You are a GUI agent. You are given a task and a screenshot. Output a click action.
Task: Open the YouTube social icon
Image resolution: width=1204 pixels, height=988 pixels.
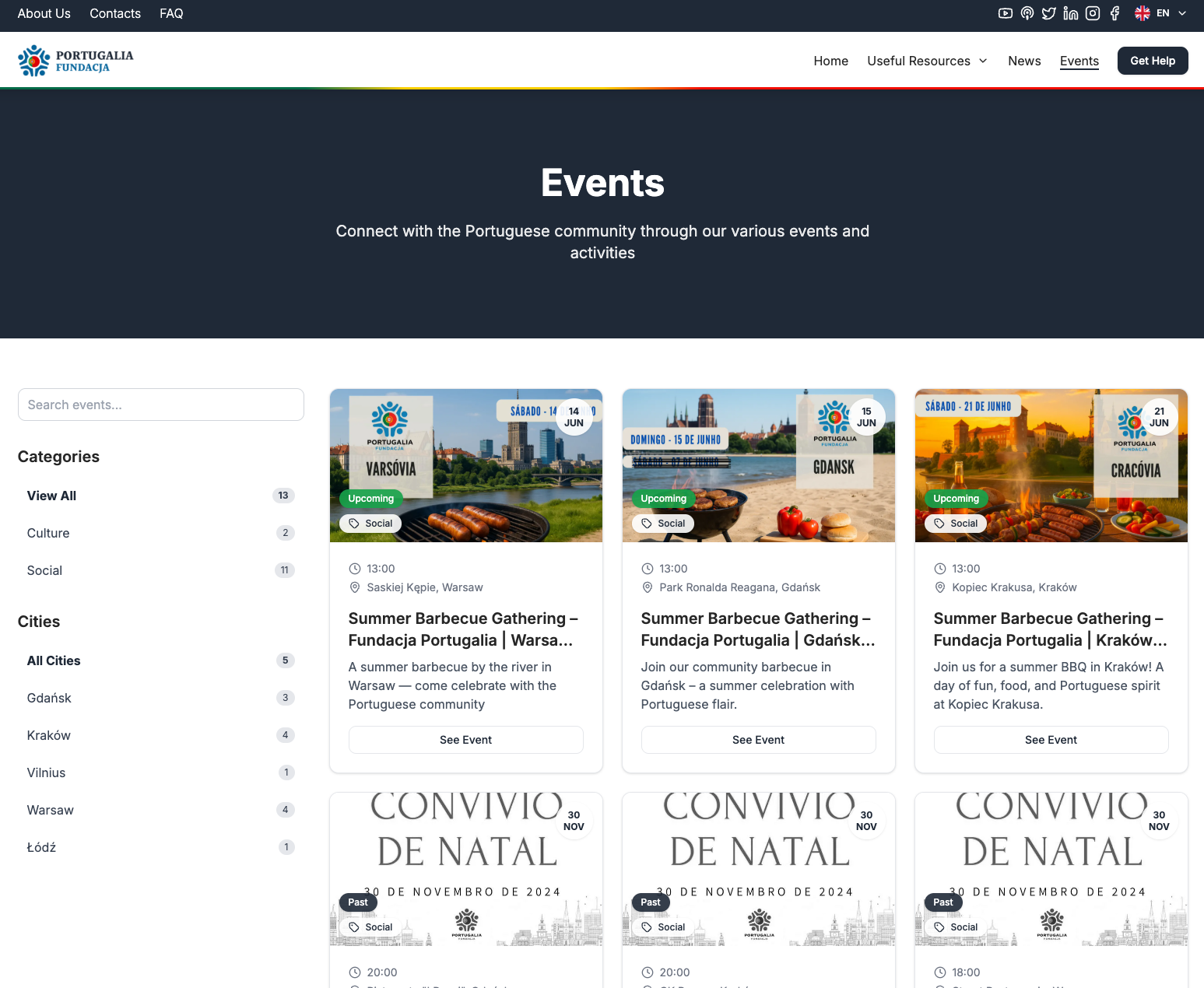pos(1005,13)
